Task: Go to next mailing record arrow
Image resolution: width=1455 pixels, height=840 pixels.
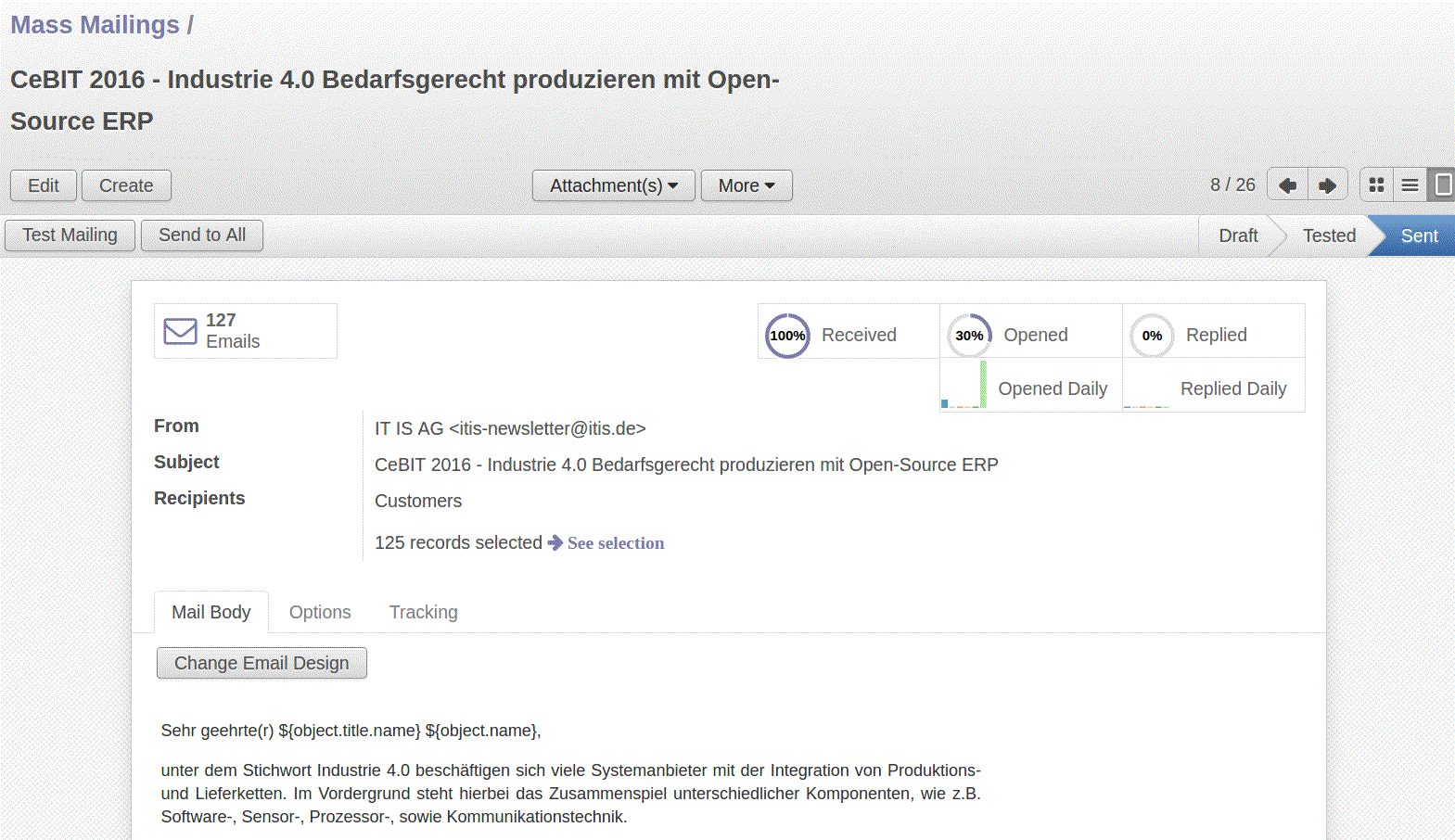Action: click(1327, 185)
